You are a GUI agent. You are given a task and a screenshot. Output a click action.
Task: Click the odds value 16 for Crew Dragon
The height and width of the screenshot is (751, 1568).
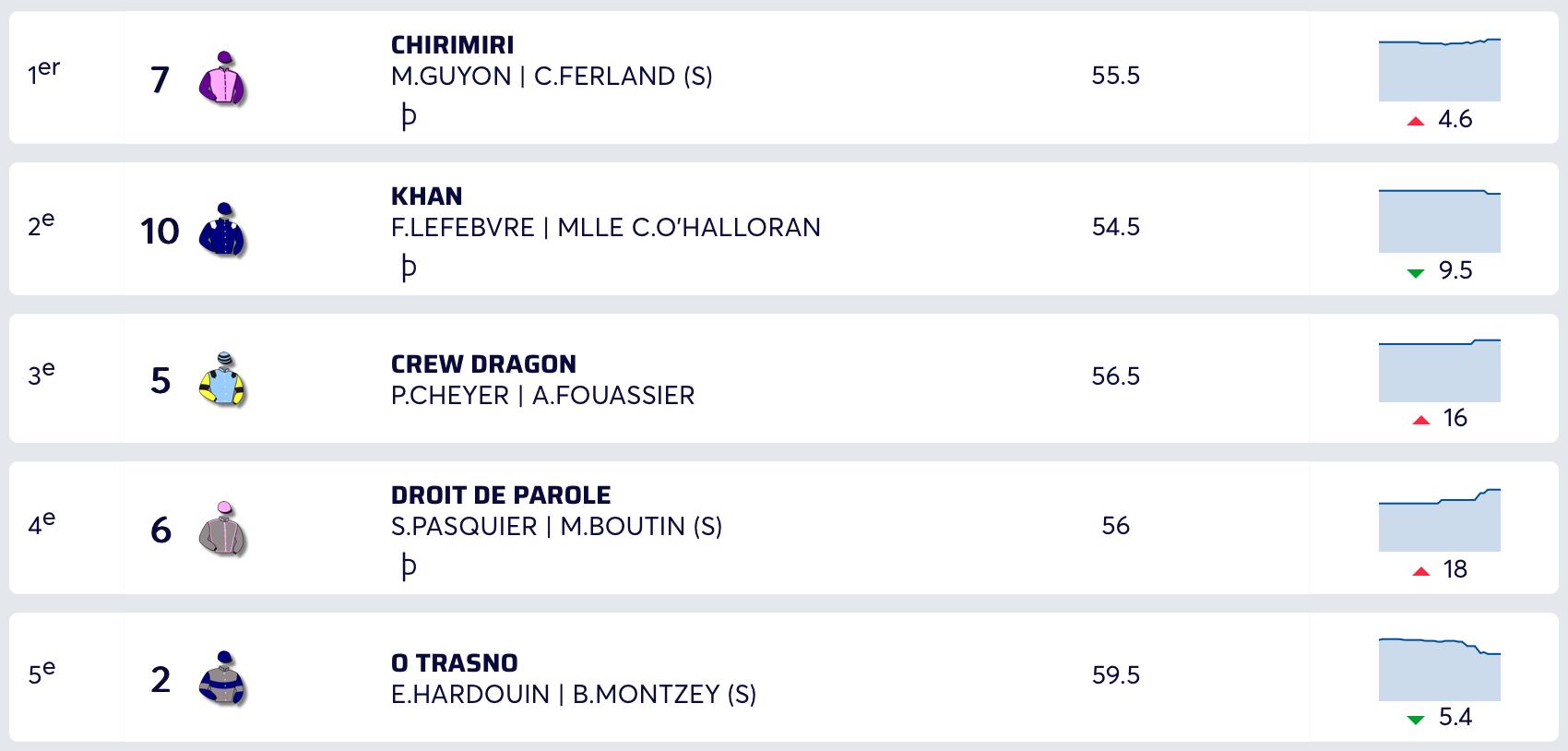pos(1455,418)
